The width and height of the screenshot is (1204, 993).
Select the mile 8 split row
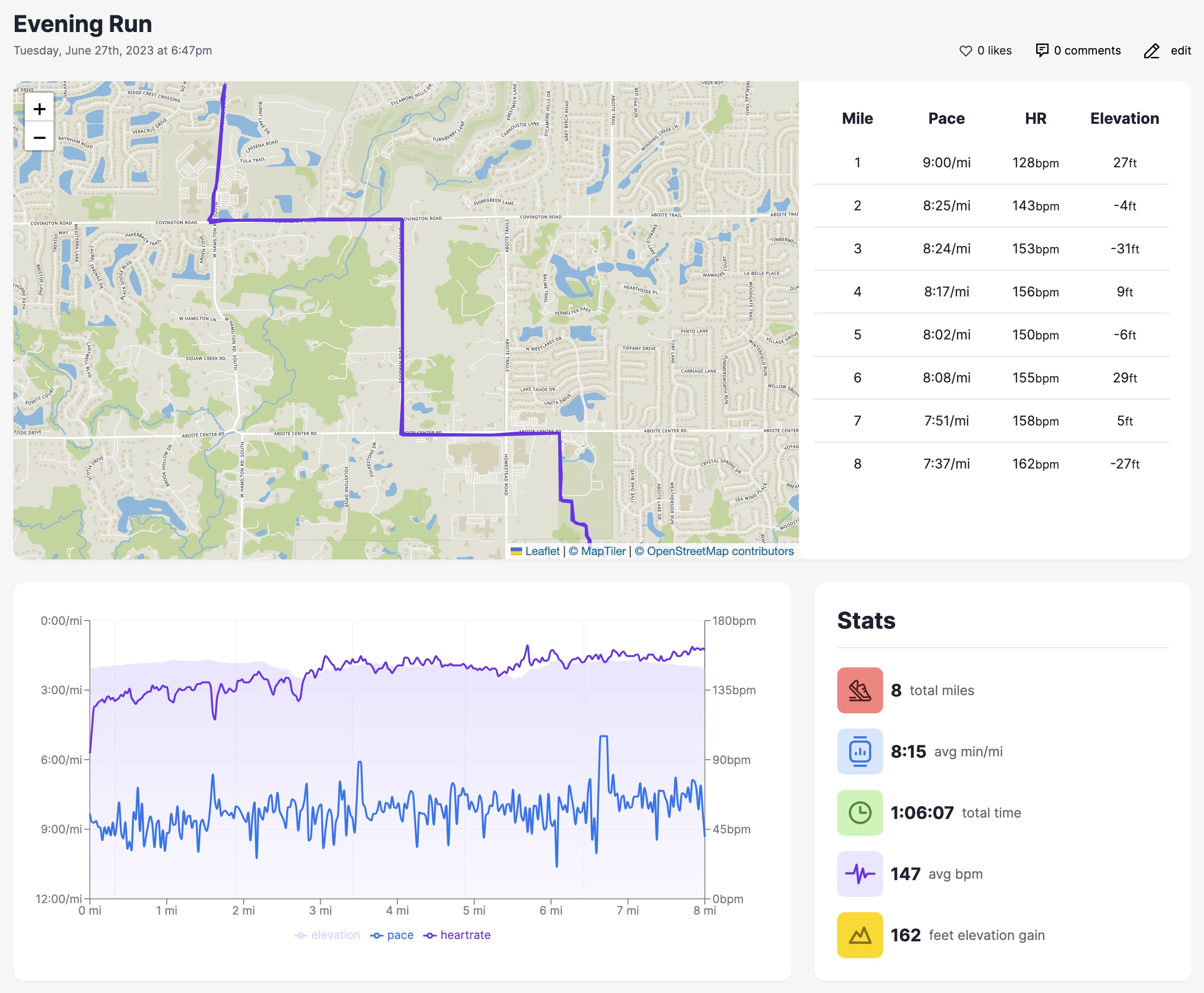[x=991, y=464]
